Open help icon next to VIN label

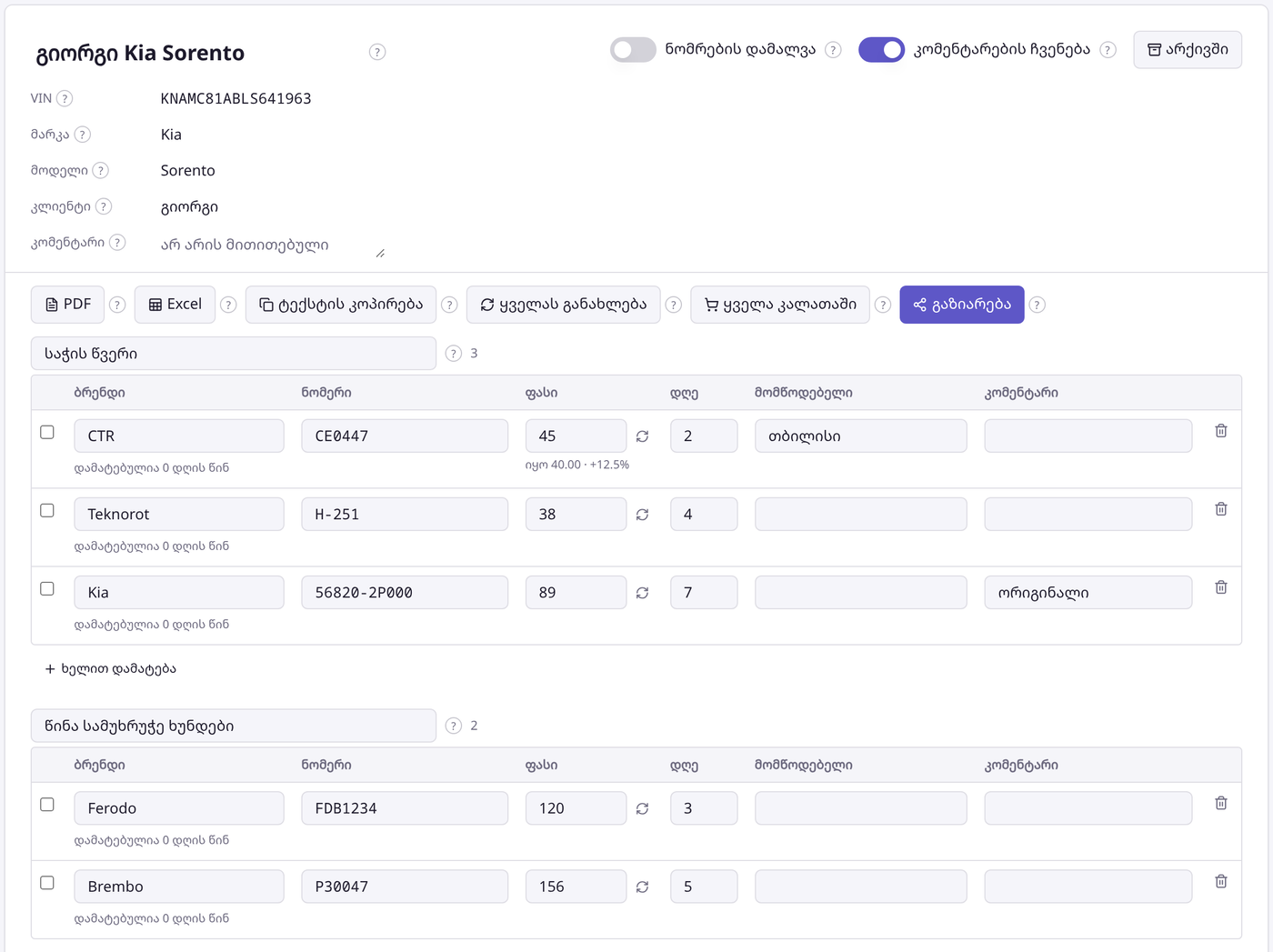click(x=65, y=98)
